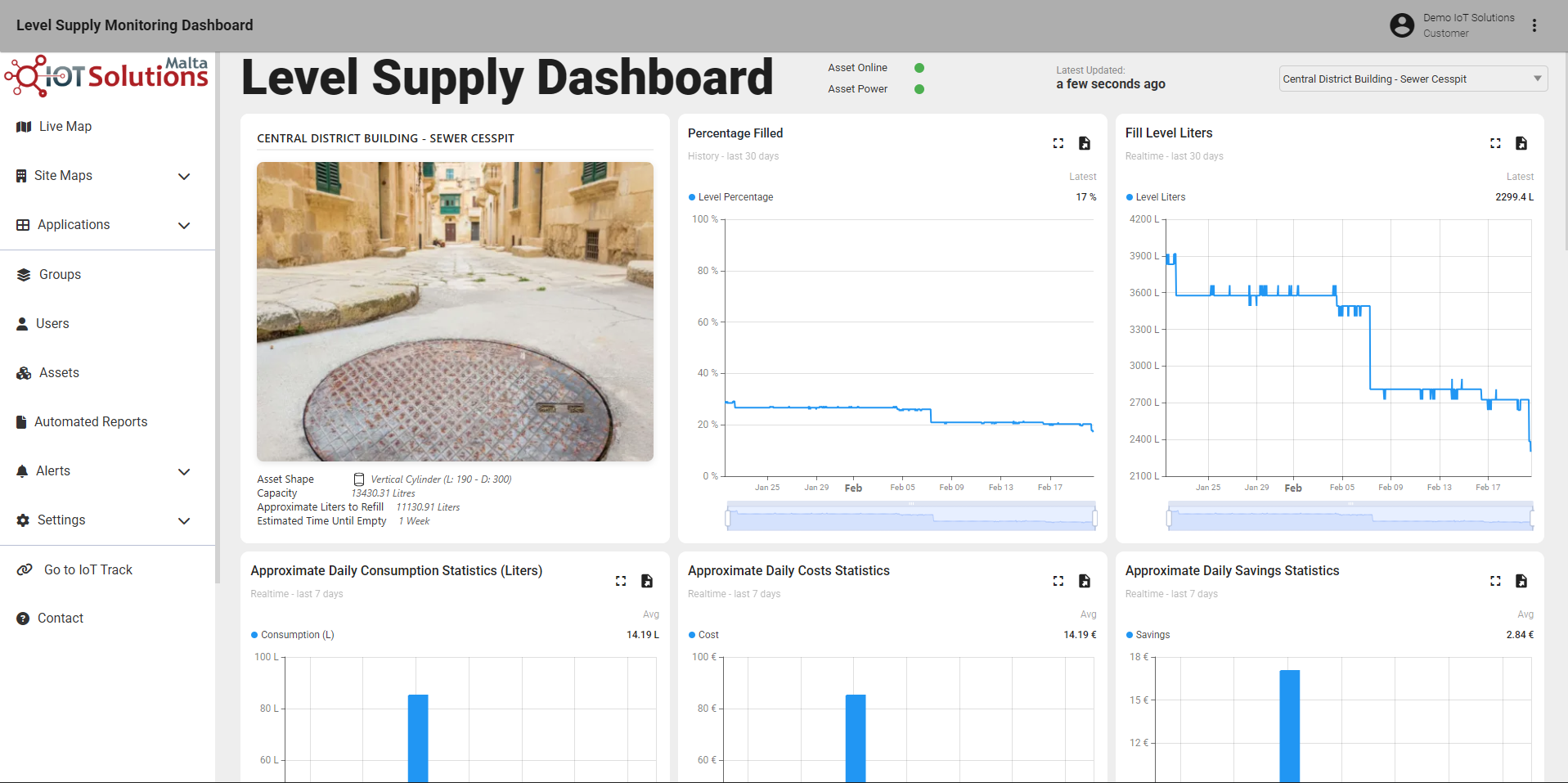The width and height of the screenshot is (1568, 783).
Task: Click the asset dropdown arrow
Action: 1538,79
